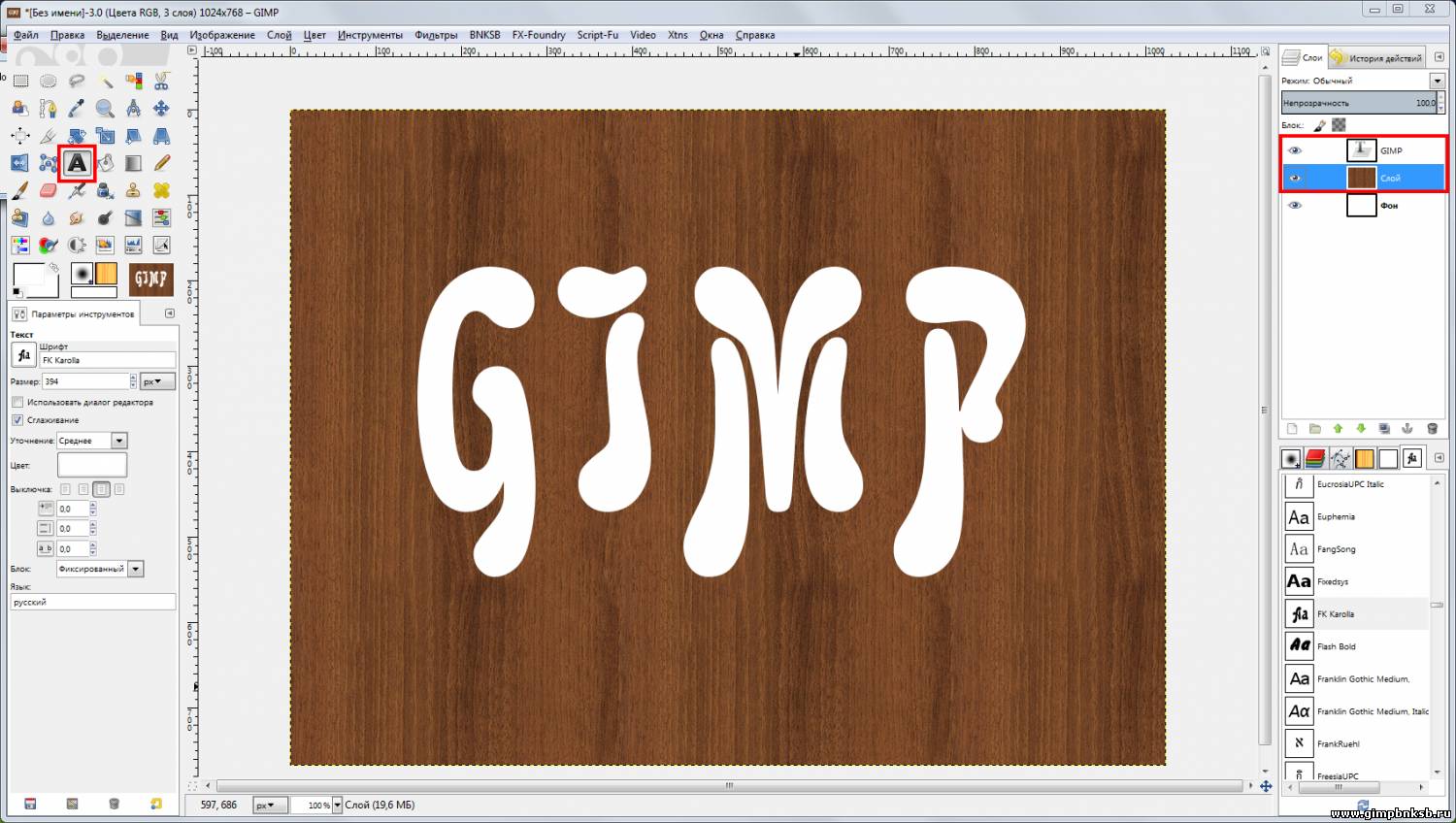Image resolution: width=1456 pixels, height=823 pixels.
Task: Open the size unit px dropdown
Action: [157, 381]
